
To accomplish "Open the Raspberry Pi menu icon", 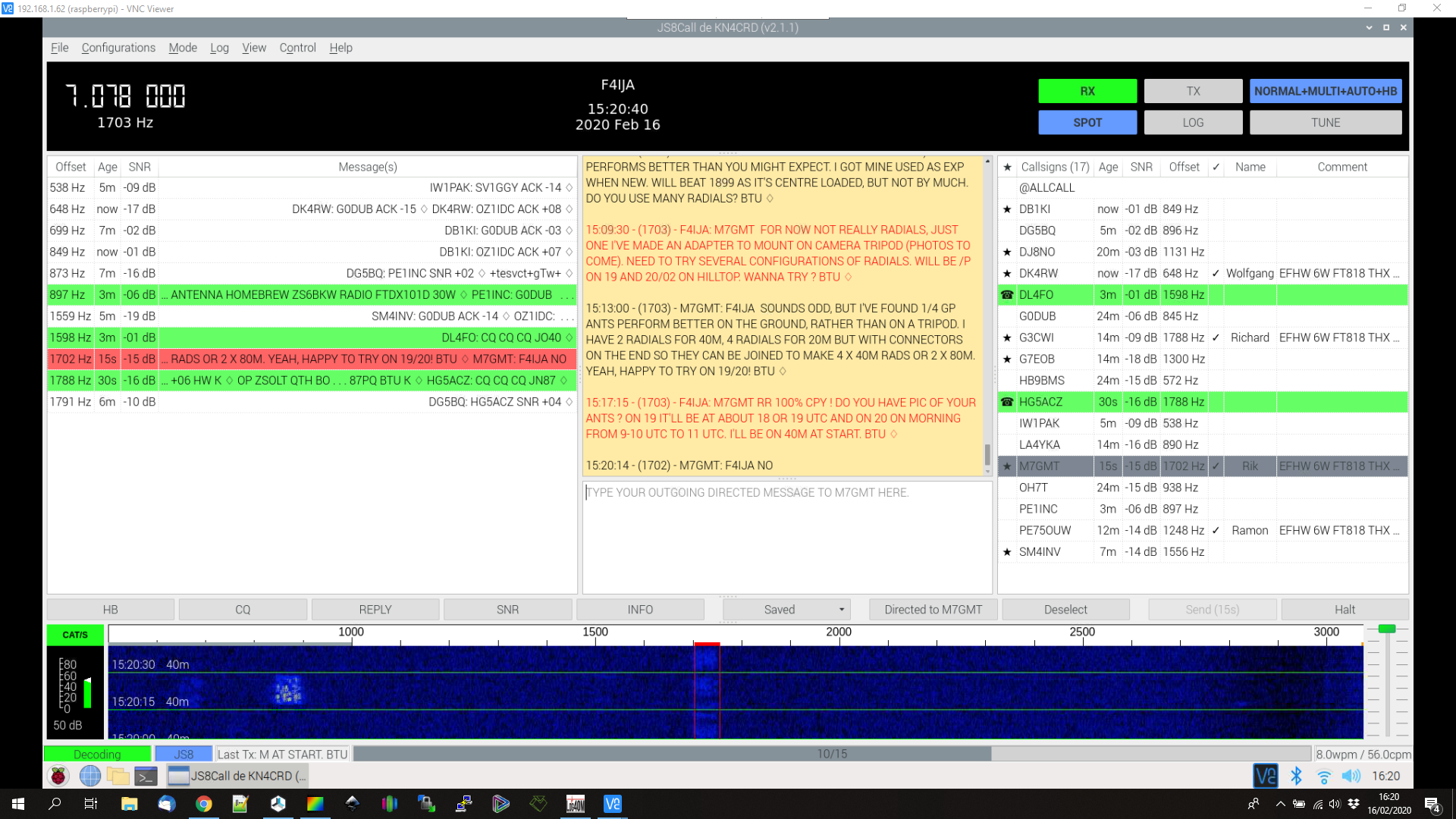I will tap(58, 776).
